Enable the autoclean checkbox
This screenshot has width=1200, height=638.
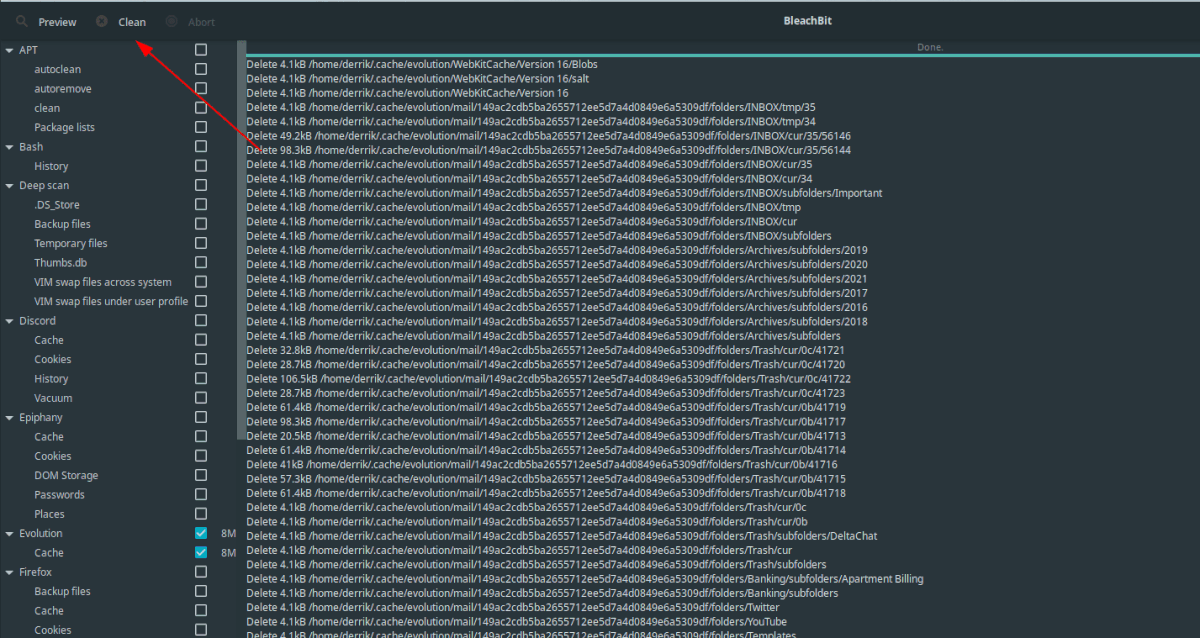click(x=201, y=69)
